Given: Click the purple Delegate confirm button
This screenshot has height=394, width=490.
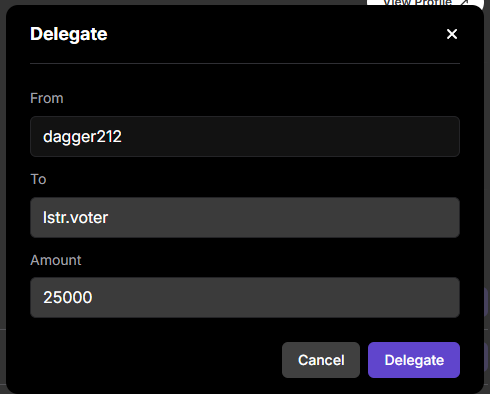Looking at the screenshot, I should coord(414,360).
